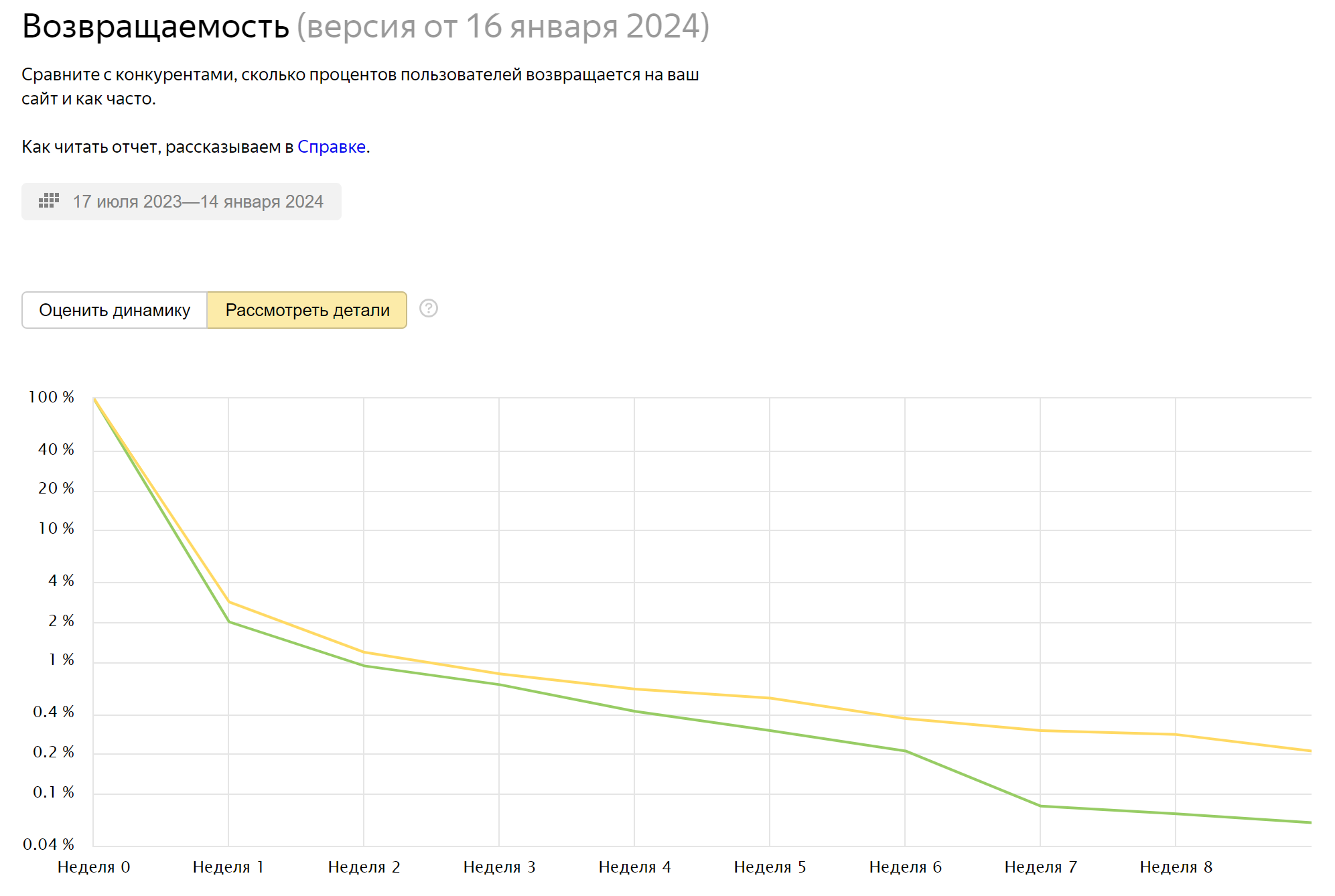
Task: Click the Неделя 8 axis label
Action: point(1176,867)
